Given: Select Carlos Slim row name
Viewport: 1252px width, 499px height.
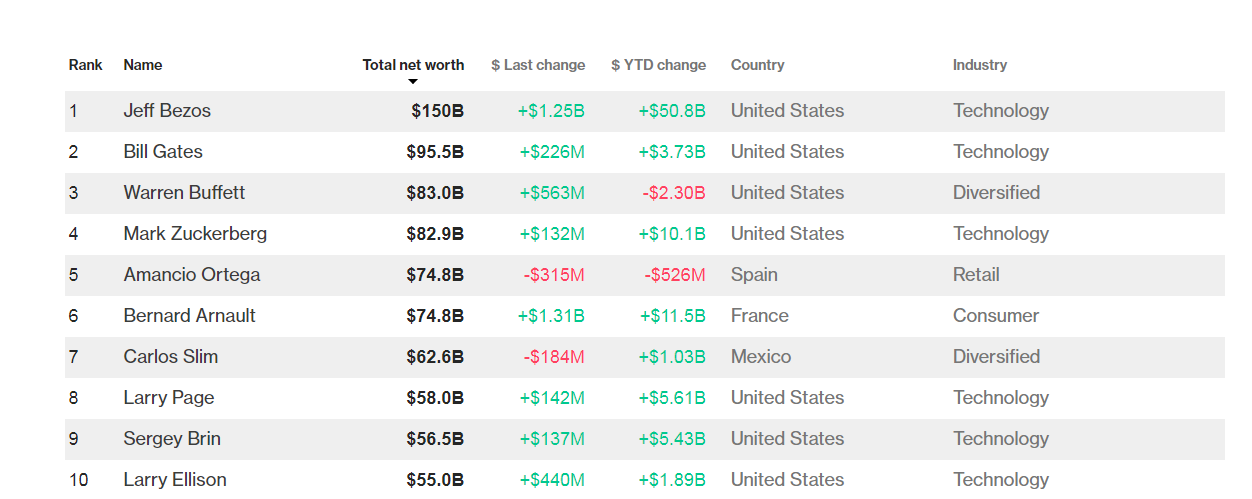Looking at the screenshot, I should click(x=171, y=357).
